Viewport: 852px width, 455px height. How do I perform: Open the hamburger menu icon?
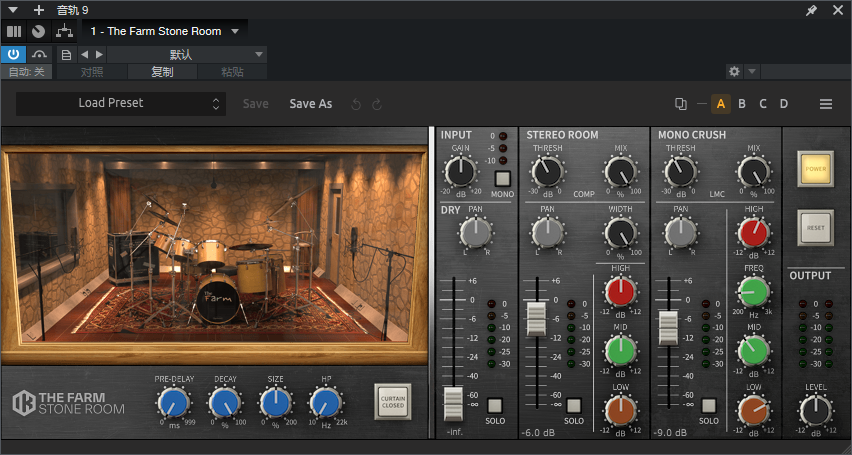click(x=826, y=104)
